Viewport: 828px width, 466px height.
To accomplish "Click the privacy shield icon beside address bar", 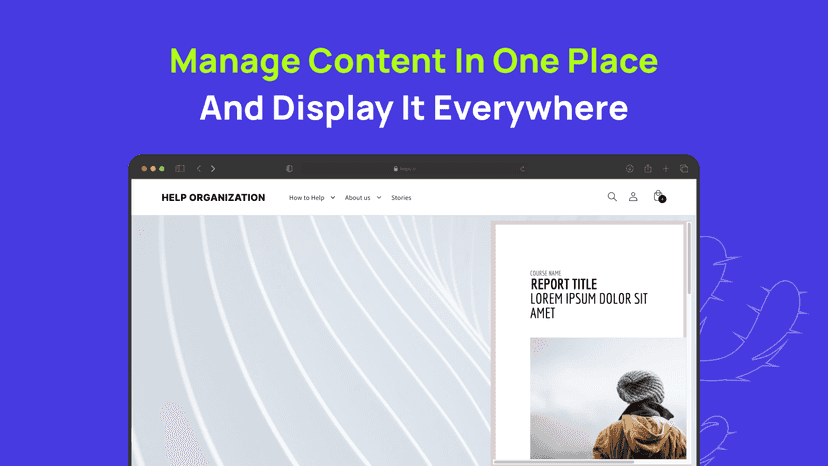I will pos(289,169).
